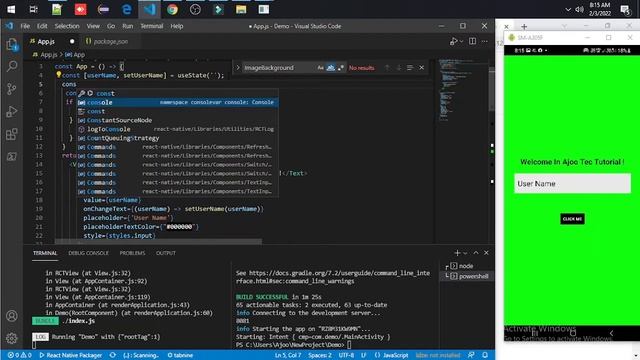Open the editor More Actions ellipsis
The width and height of the screenshot is (640, 360).
484,41
